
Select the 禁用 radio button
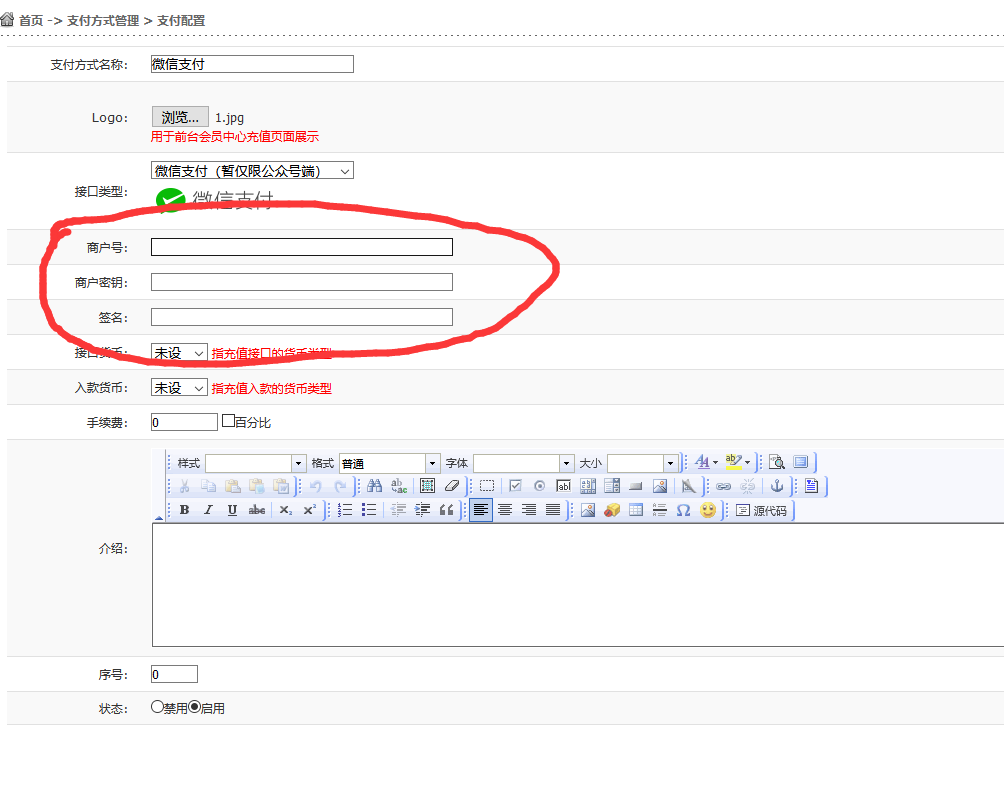click(158, 707)
